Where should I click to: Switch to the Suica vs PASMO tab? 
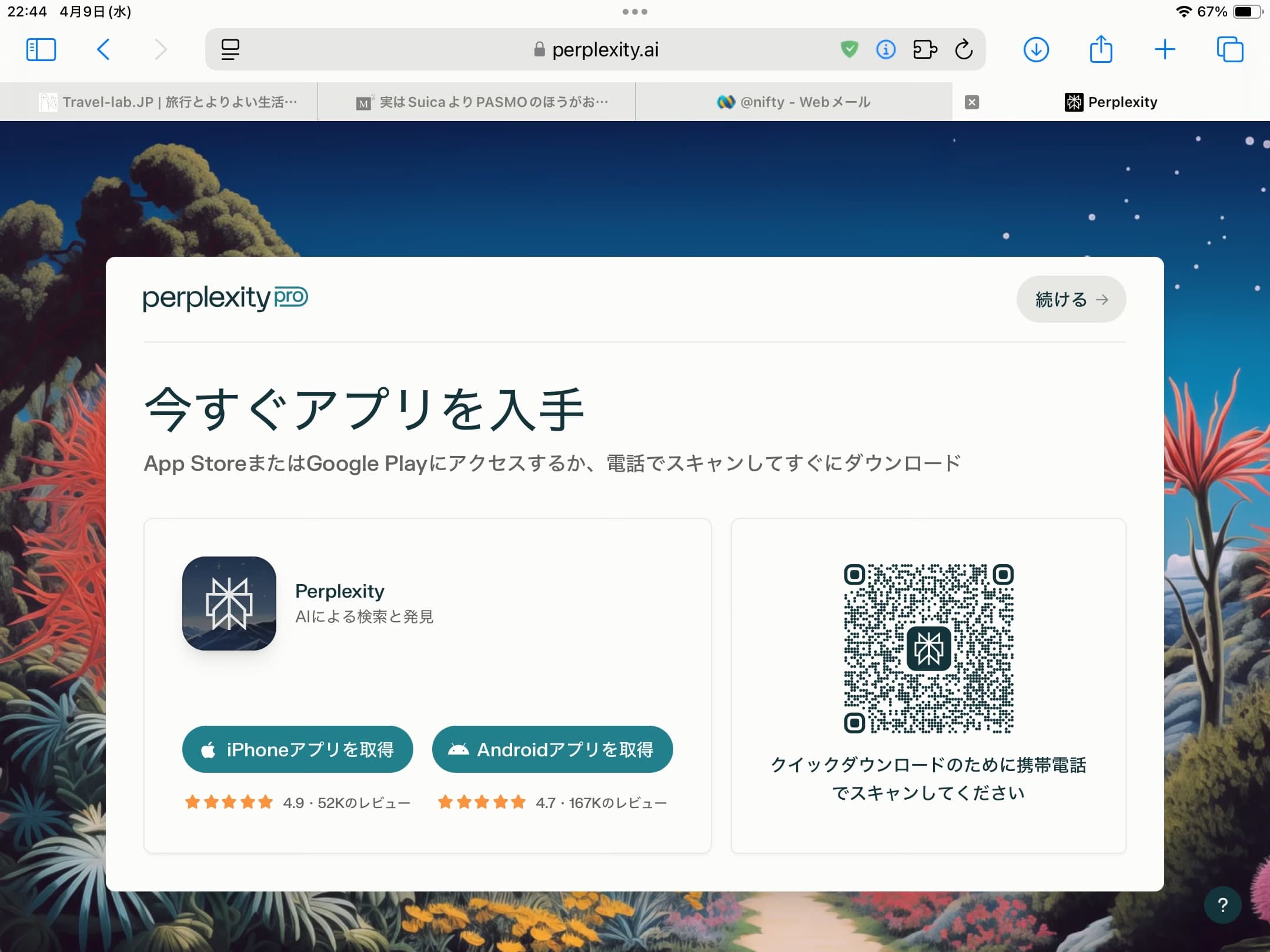(476, 102)
